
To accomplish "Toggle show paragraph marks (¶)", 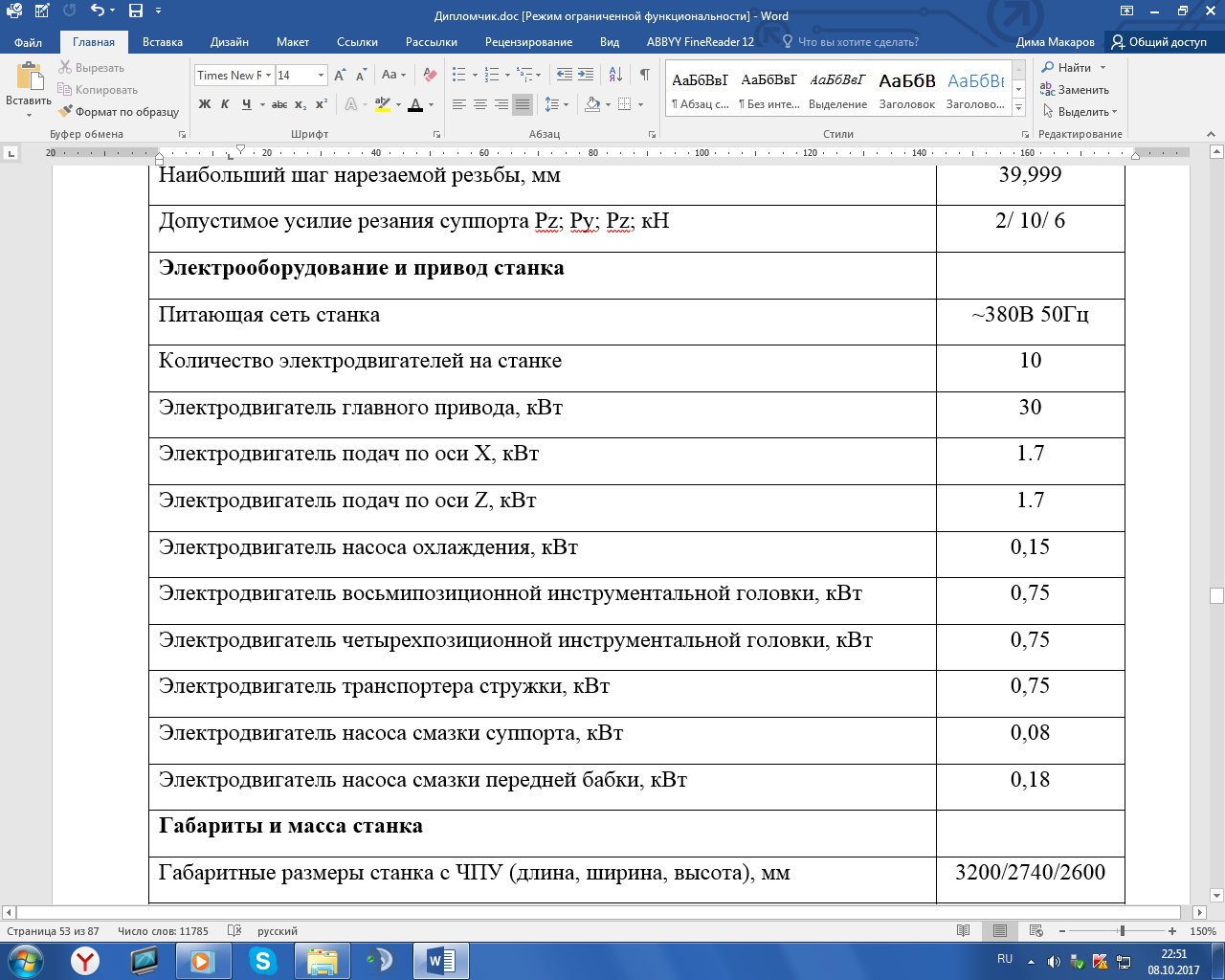I will point(645,75).
